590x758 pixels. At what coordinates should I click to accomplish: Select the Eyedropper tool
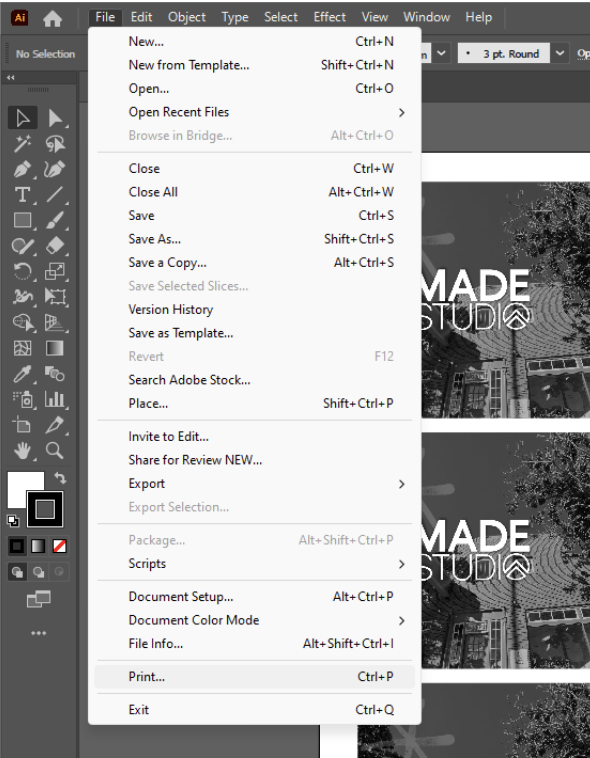pos(23,374)
